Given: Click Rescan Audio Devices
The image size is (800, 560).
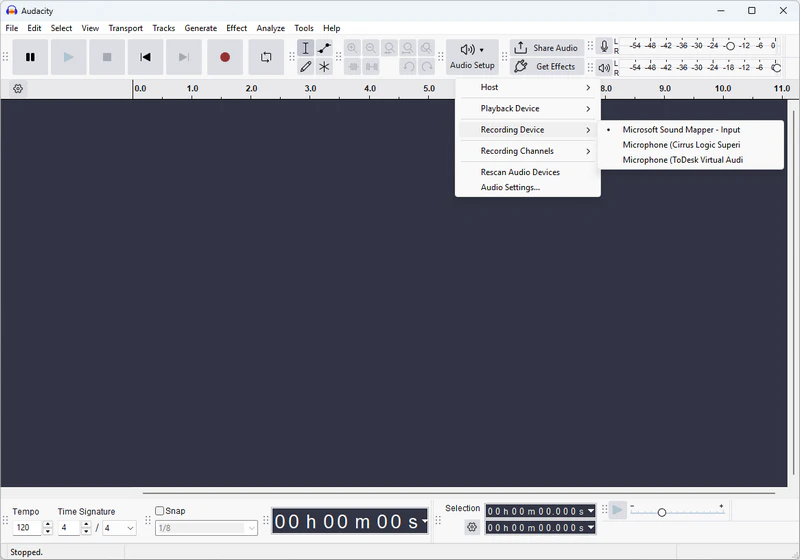Looking at the screenshot, I should 528,172.
